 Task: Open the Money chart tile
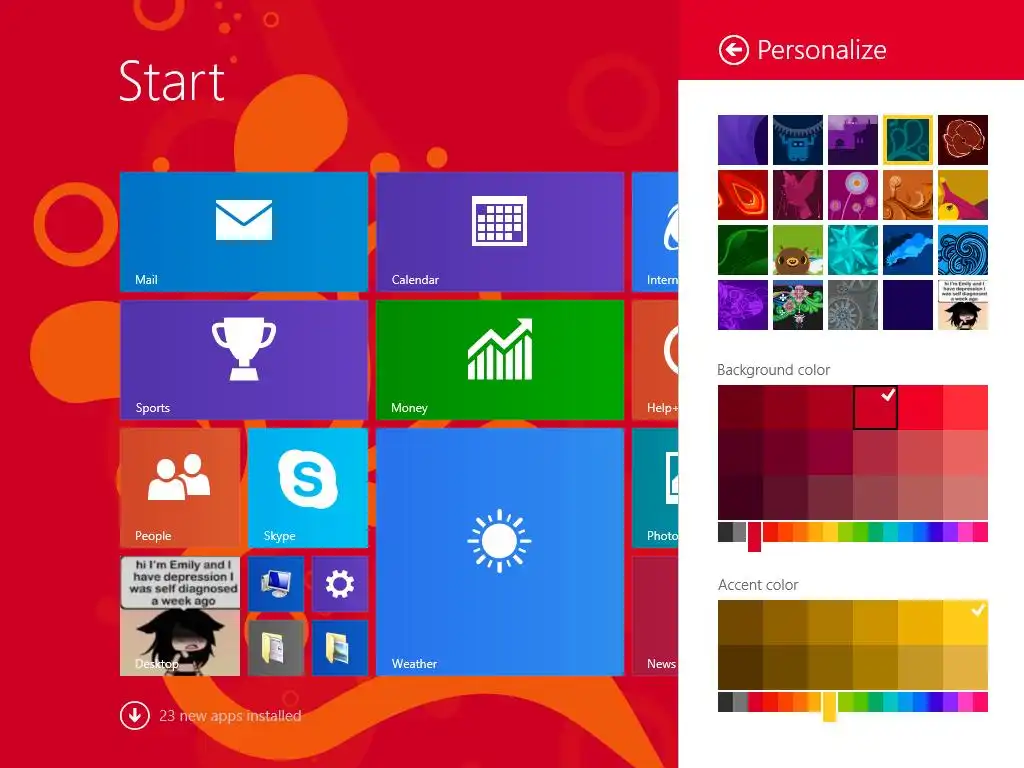click(x=500, y=359)
